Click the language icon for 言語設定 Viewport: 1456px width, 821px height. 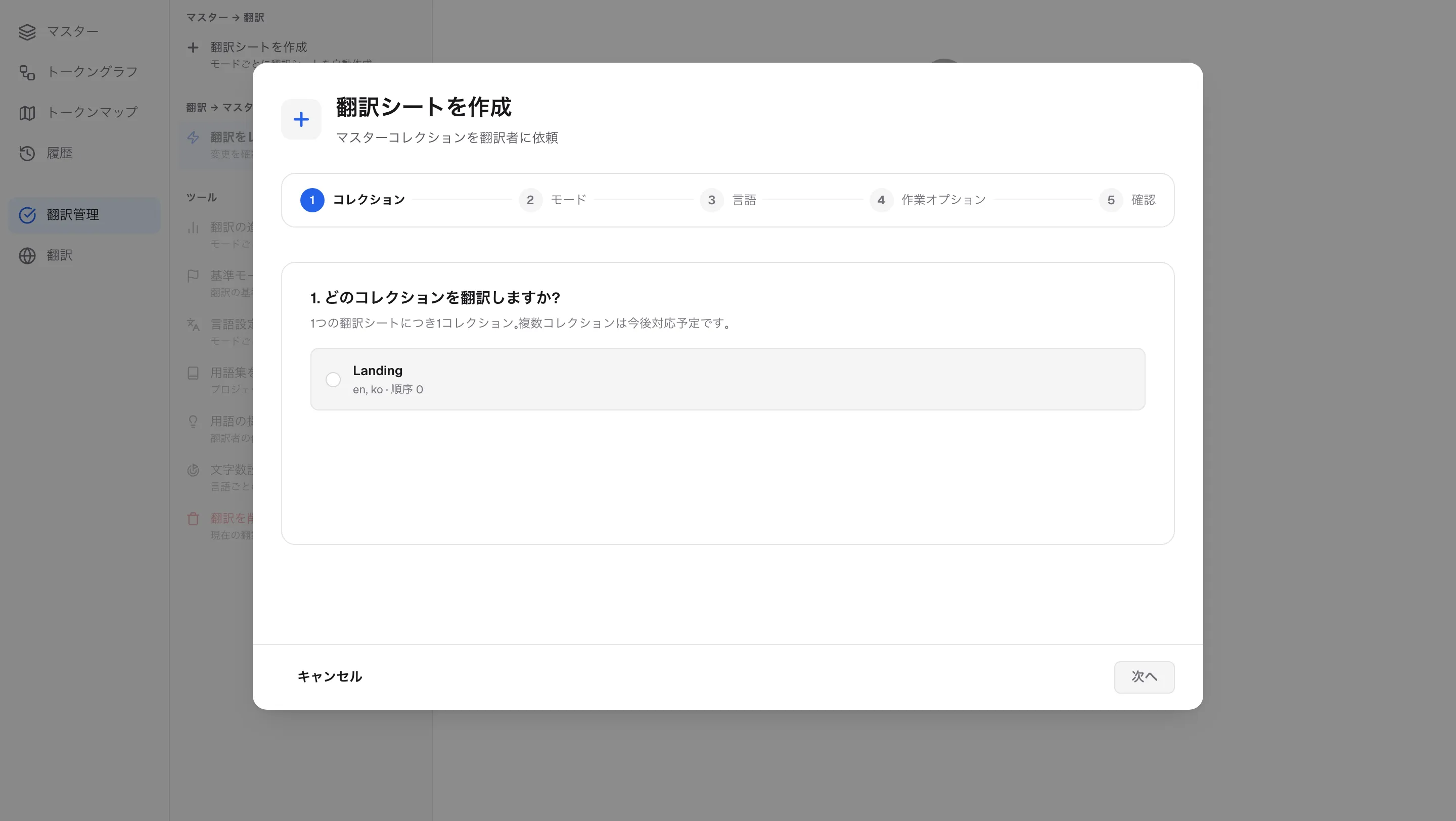point(193,325)
